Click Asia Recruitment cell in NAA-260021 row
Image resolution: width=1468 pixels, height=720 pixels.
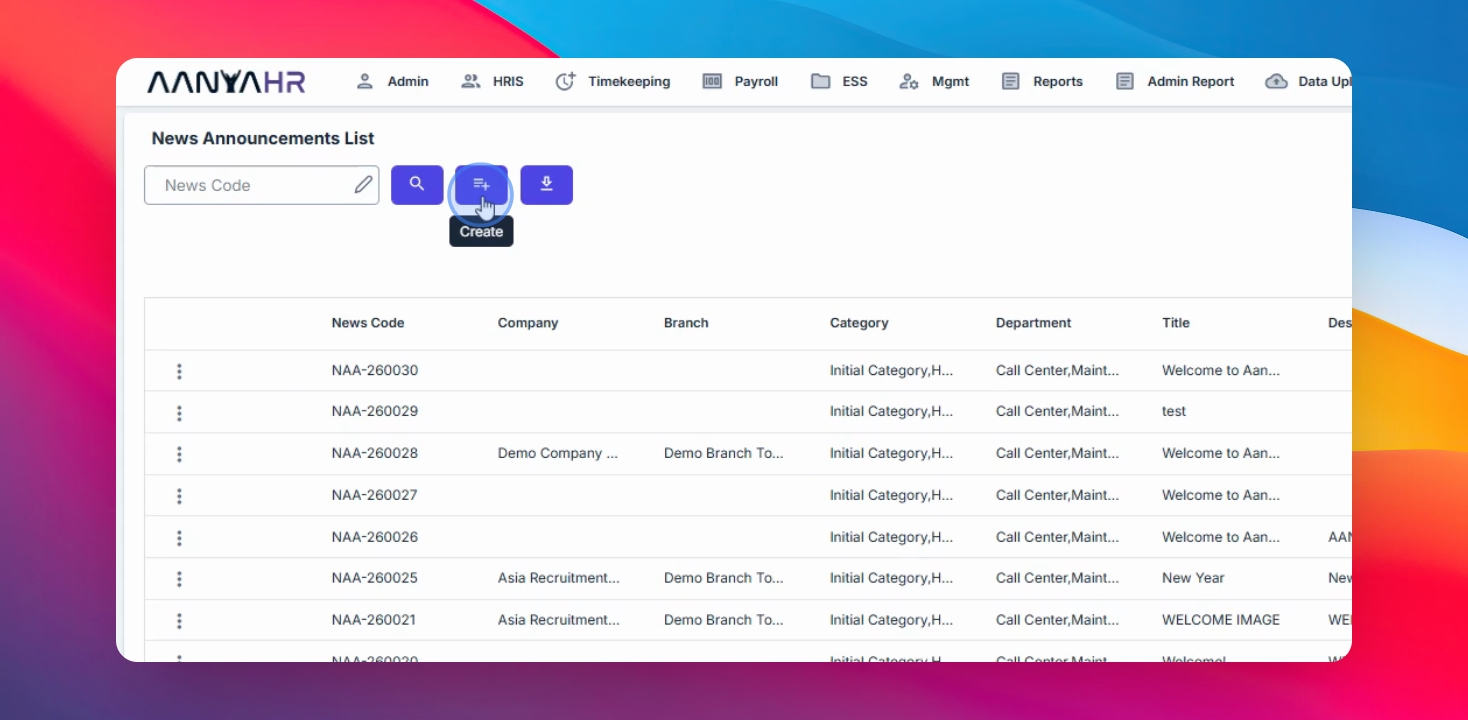point(559,620)
